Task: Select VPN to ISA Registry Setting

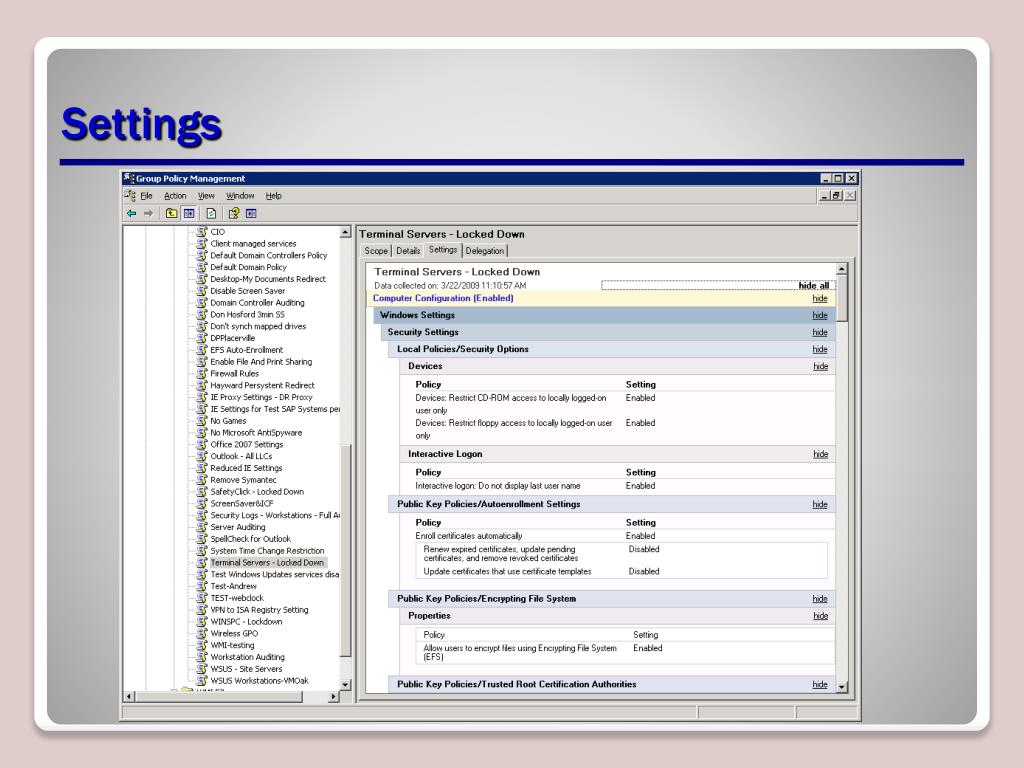Action: [x=259, y=610]
